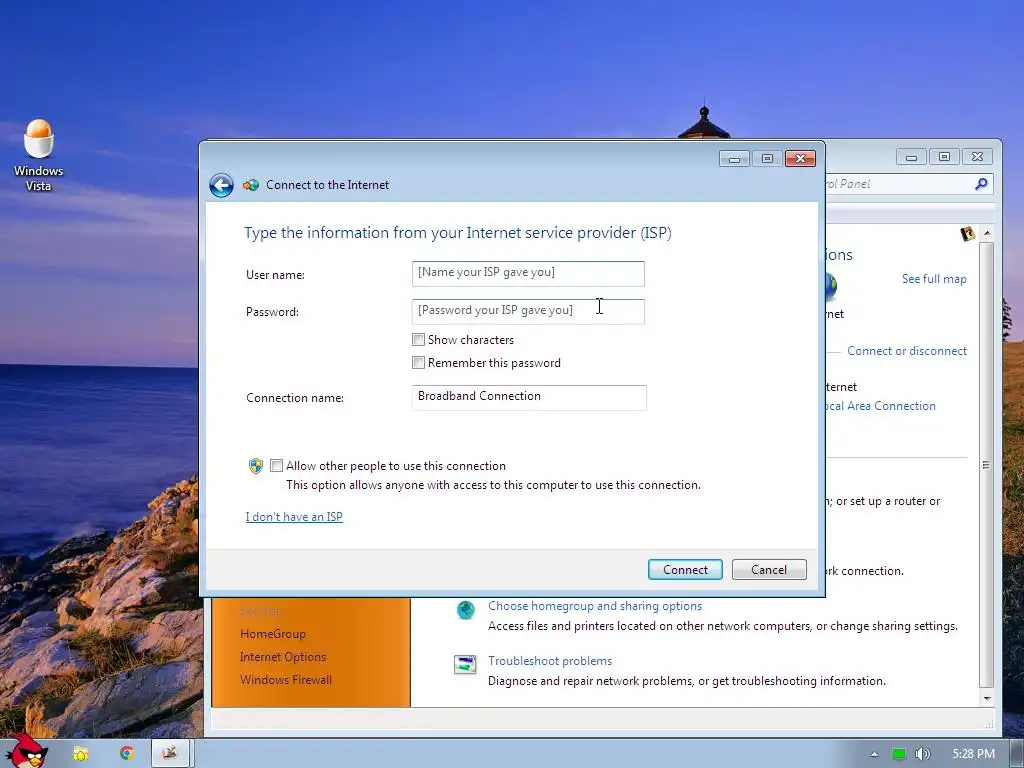The width and height of the screenshot is (1024, 768).
Task: Maximize the Control Panel background window
Action: [x=944, y=157]
